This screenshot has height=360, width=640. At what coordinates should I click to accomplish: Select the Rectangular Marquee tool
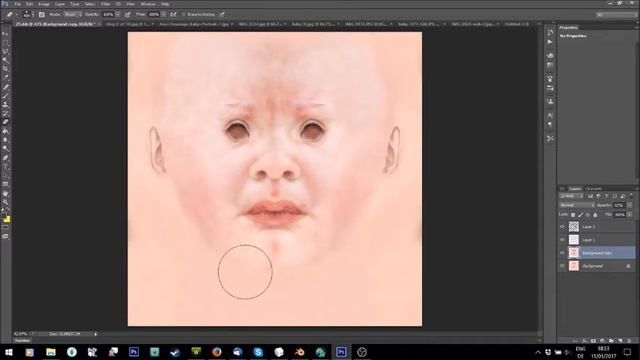click(x=5, y=42)
